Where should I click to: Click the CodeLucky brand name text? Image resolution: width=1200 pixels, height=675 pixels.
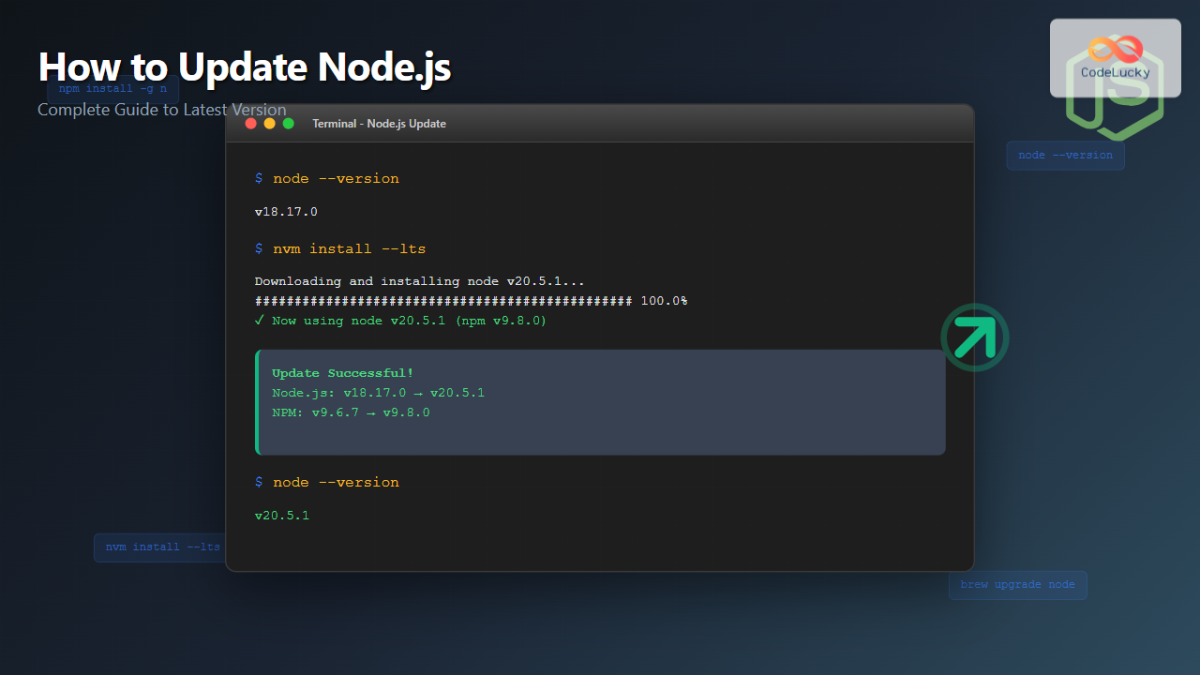point(1114,72)
